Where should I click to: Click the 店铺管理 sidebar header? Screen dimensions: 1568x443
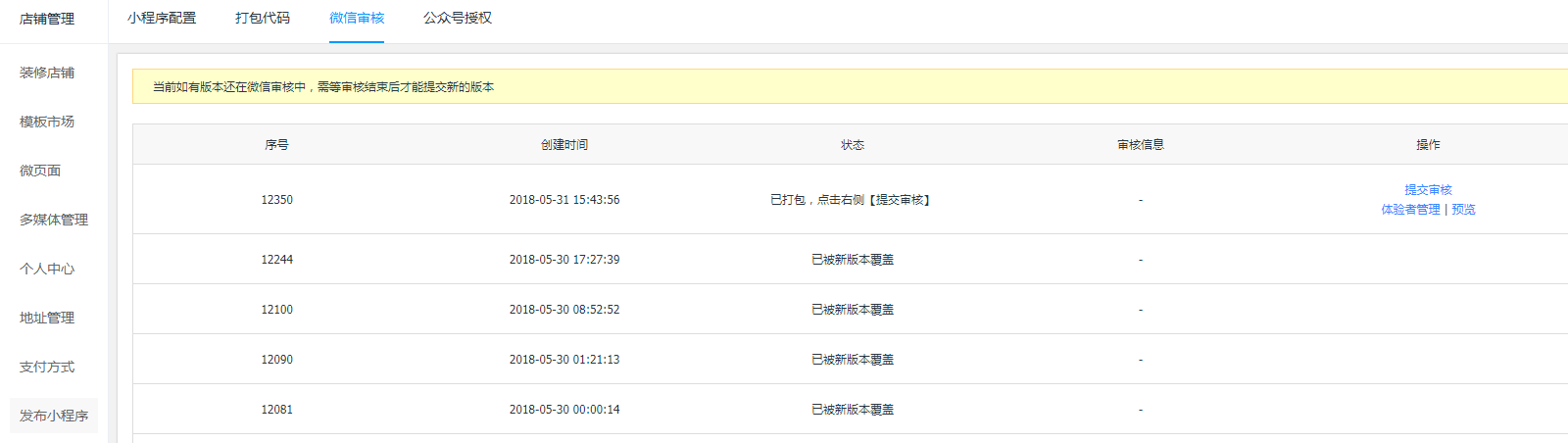[47, 19]
